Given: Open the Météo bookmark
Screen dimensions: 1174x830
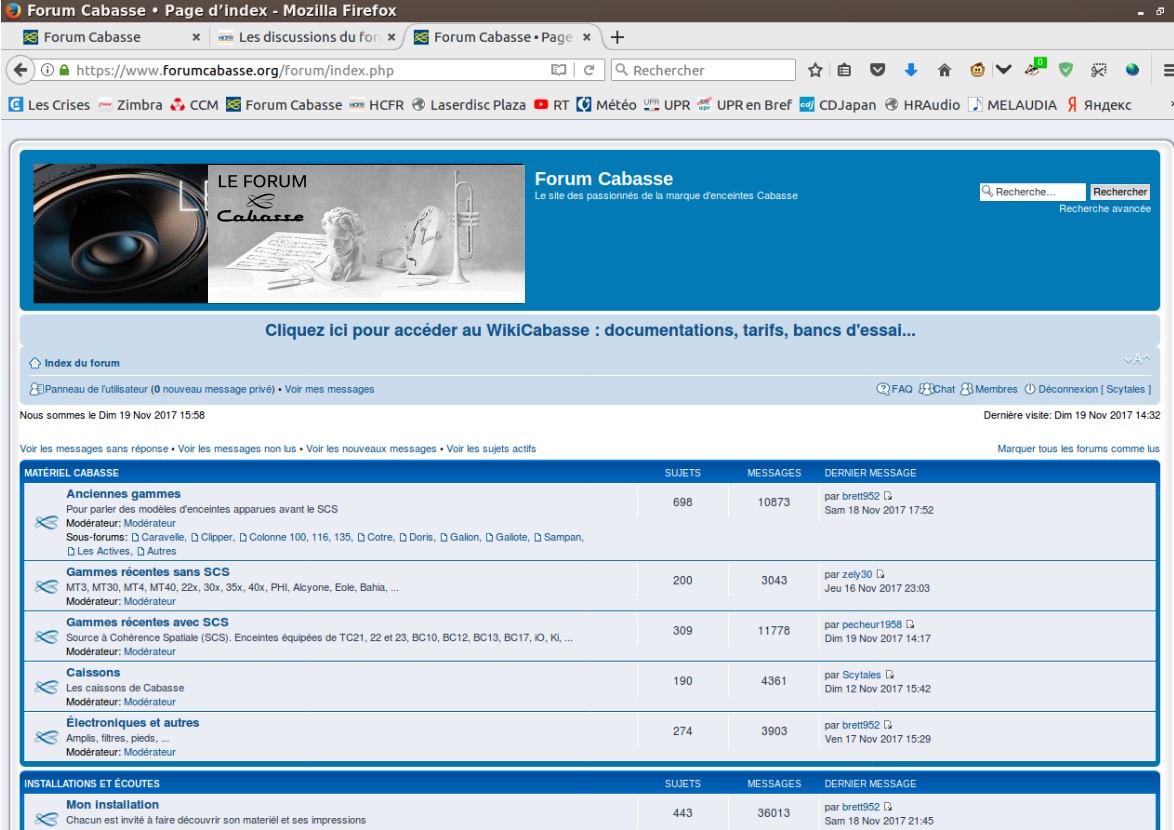Looking at the screenshot, I should point(606,105).
